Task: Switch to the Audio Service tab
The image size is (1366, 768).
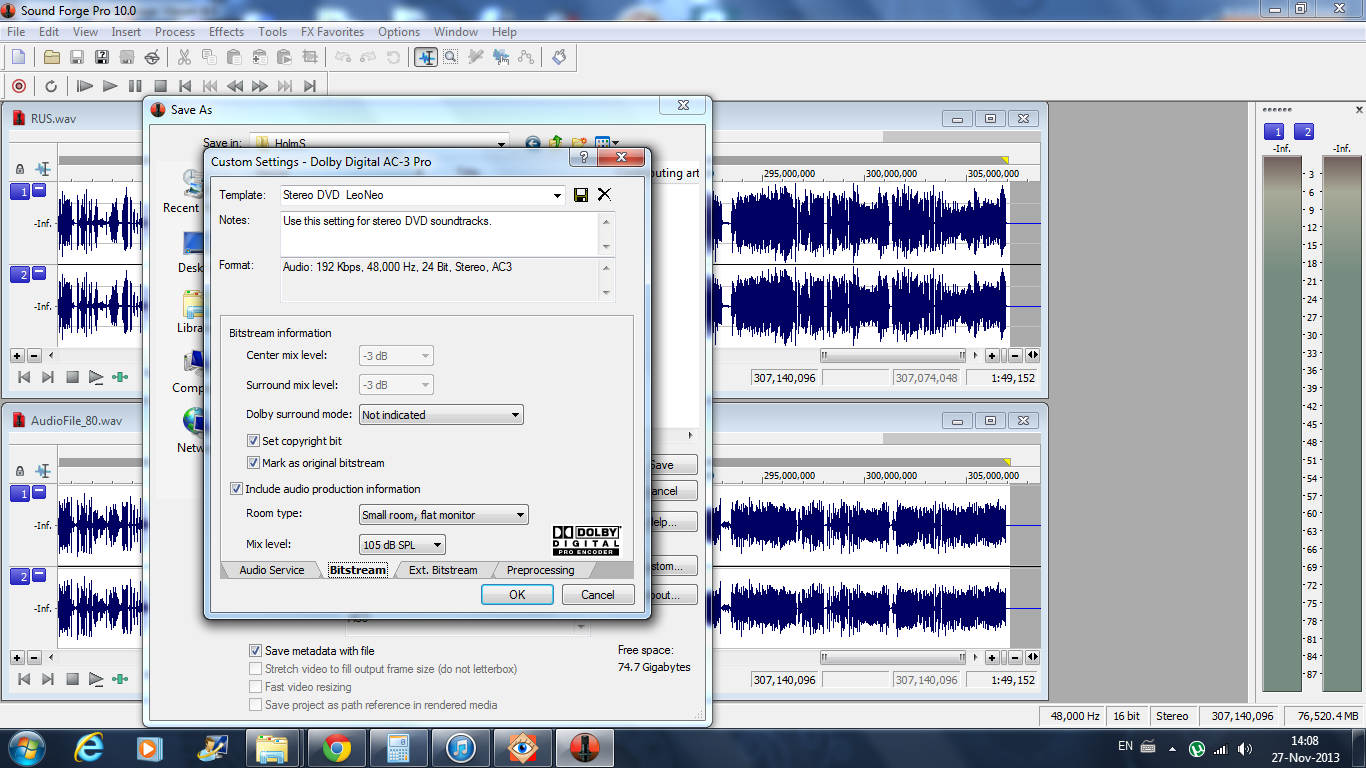Action: pyautogui.click(x=271, y=570)
